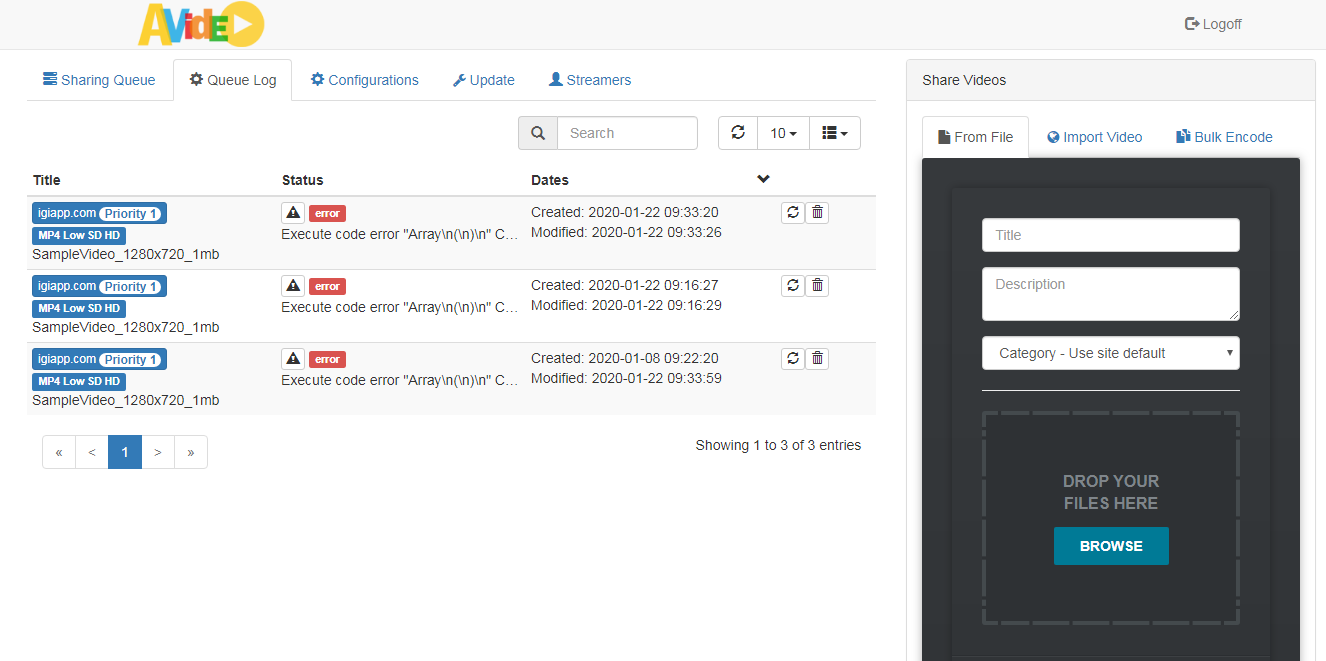Refresh the queue log list

point(738,132)
